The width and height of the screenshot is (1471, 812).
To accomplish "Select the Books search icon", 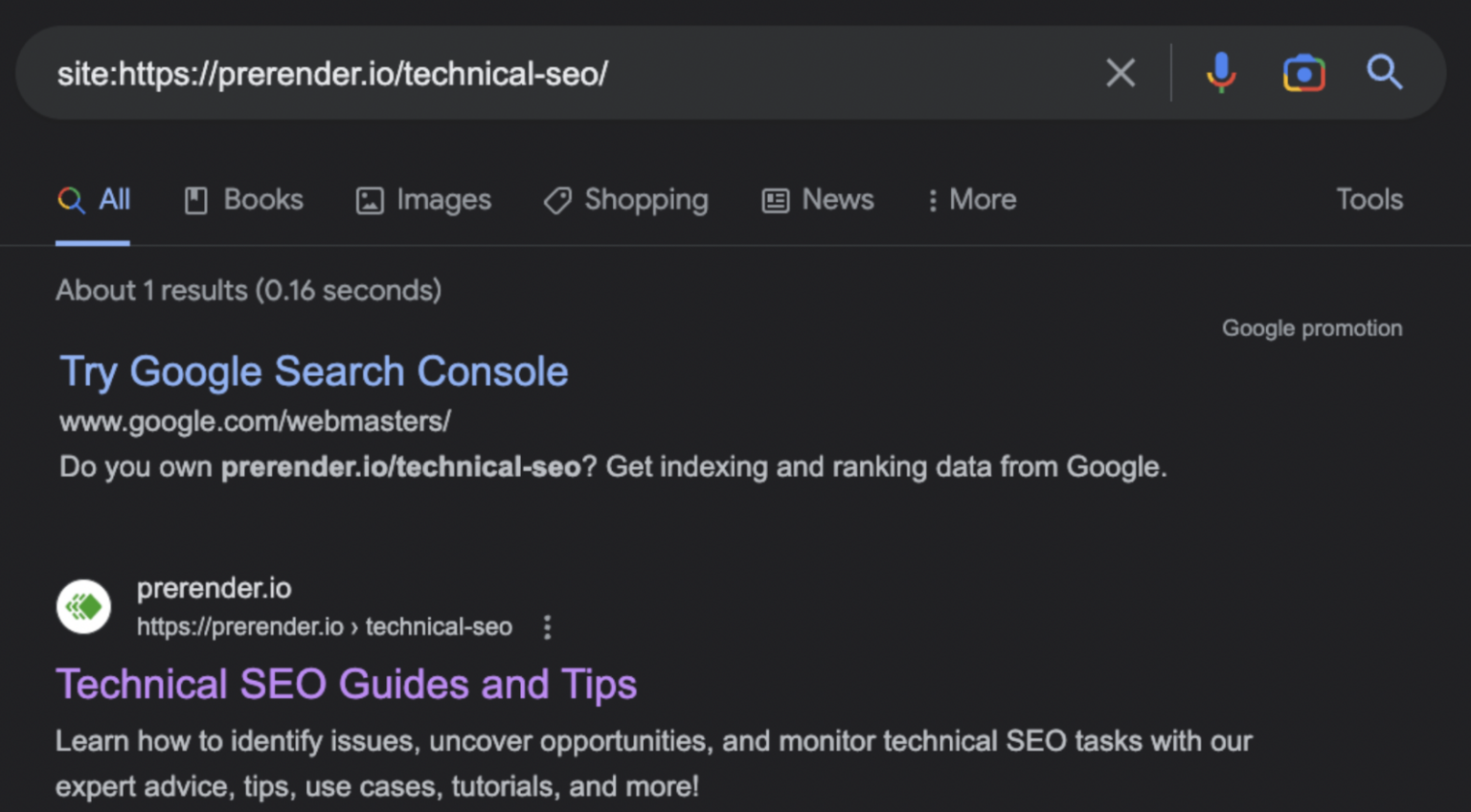I will [x=195, y=200].
